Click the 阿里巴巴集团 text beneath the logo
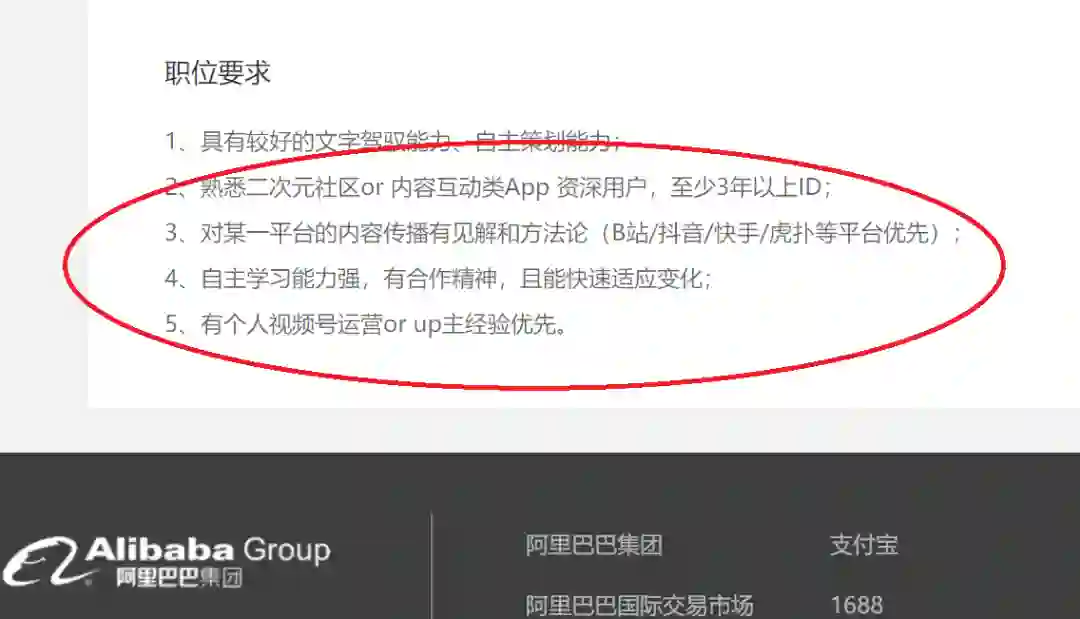This screenshot has height=619, width=1080. pos(178,578)
